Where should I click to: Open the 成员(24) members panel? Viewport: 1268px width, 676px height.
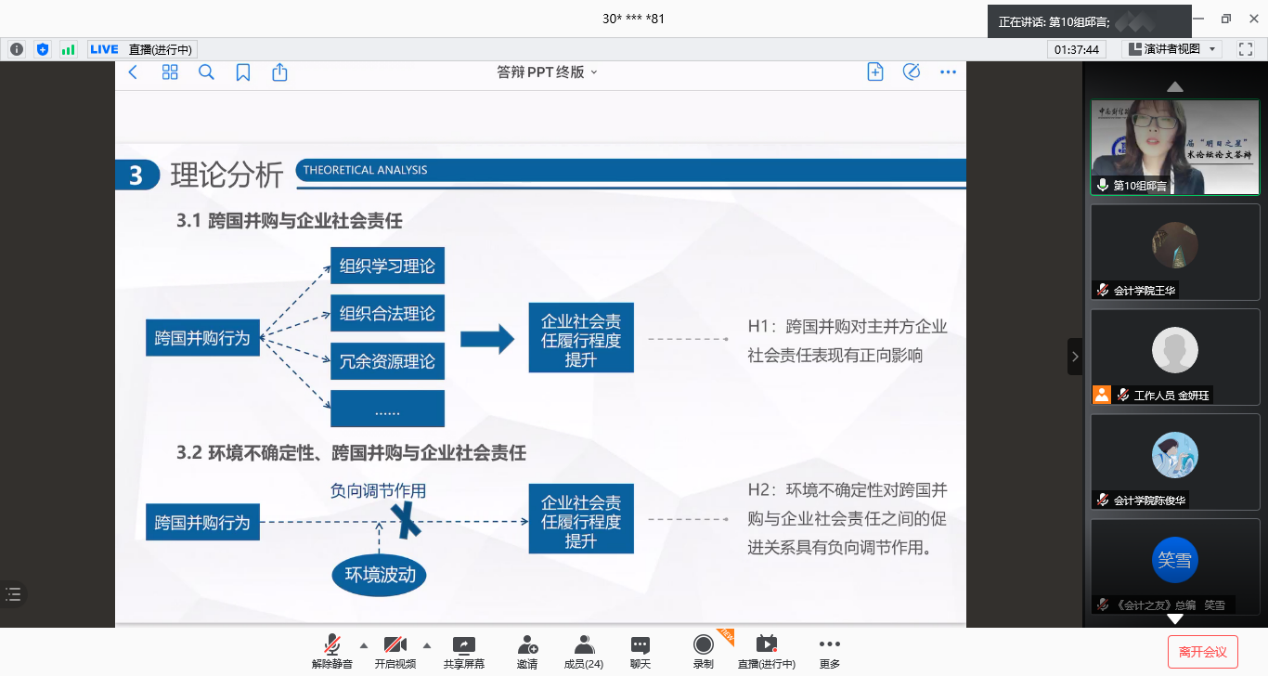pyautogui.click(x=584, y=646)
